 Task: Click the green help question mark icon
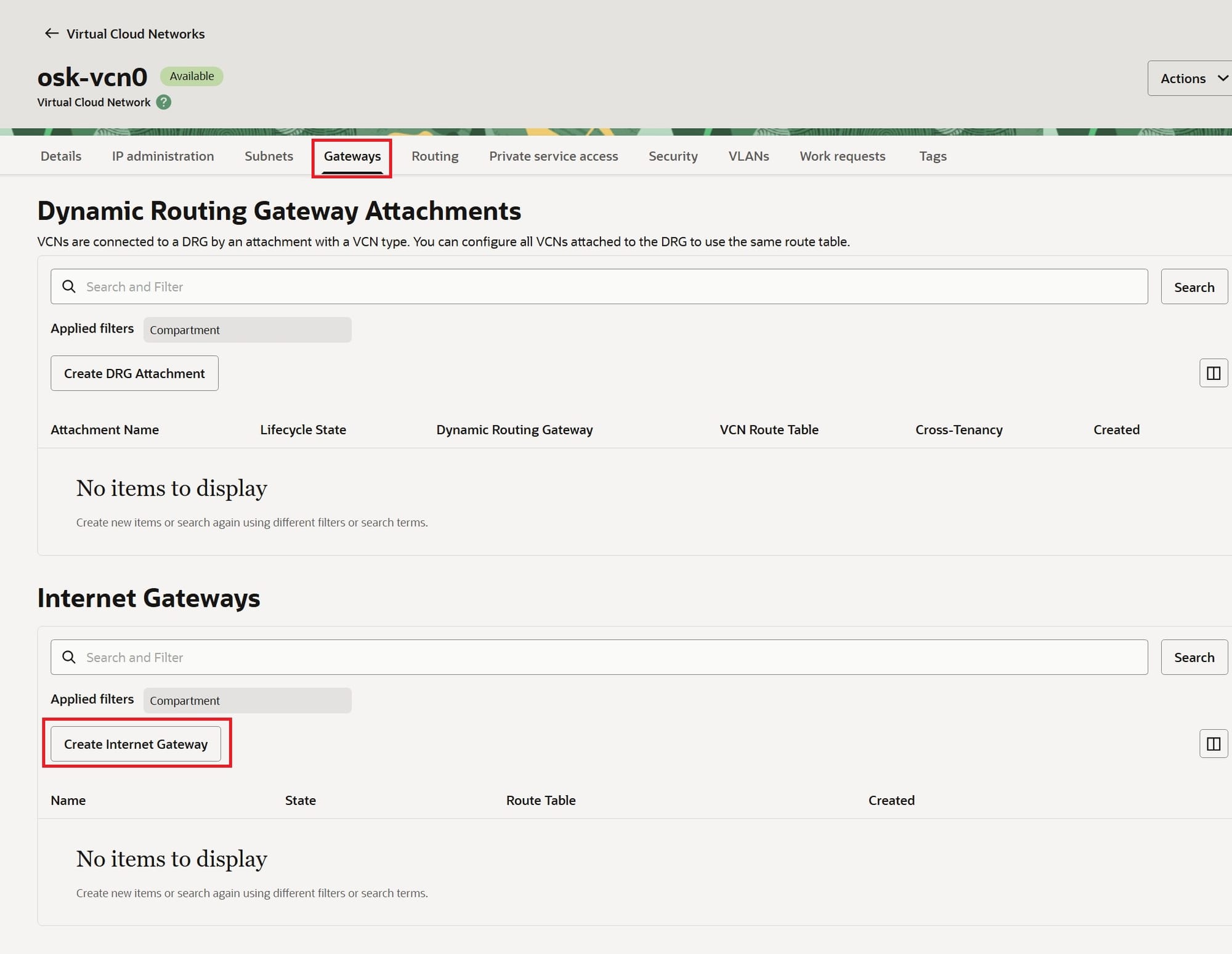click(164, 102)
